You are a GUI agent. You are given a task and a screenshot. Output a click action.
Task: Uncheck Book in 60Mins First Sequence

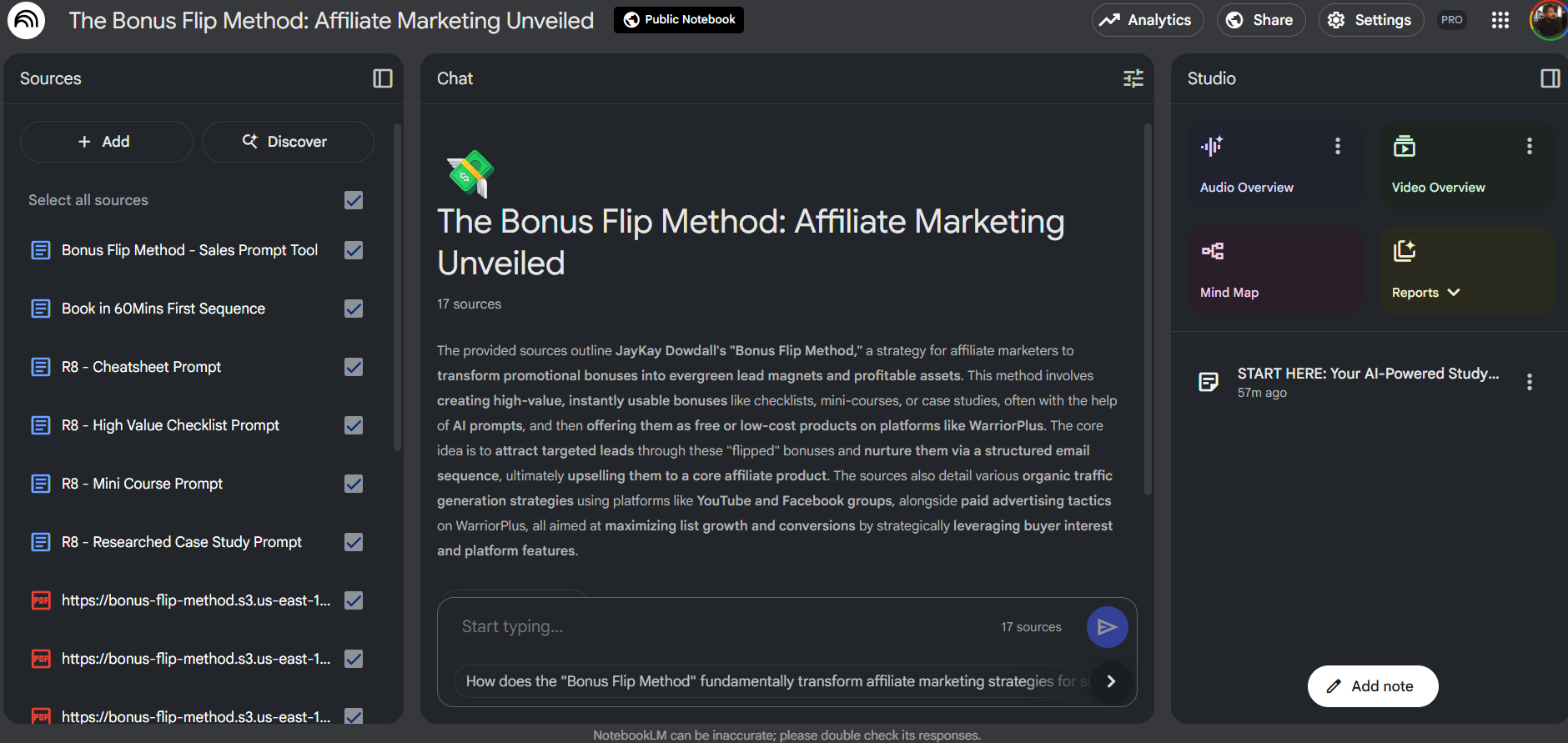[354, 309]
